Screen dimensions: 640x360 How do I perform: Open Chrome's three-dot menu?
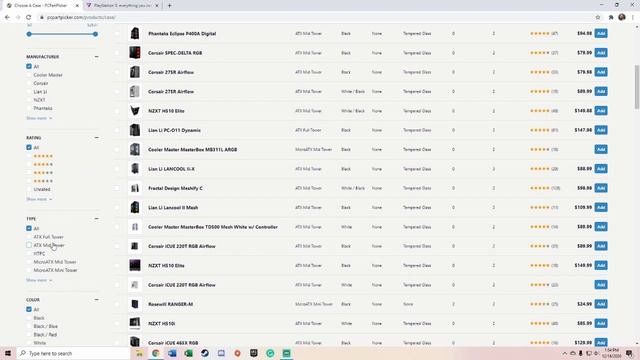click(633, 17)
